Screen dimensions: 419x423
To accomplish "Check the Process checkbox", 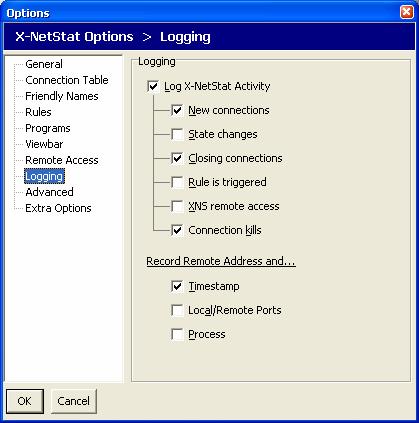I will click(177, 334).
